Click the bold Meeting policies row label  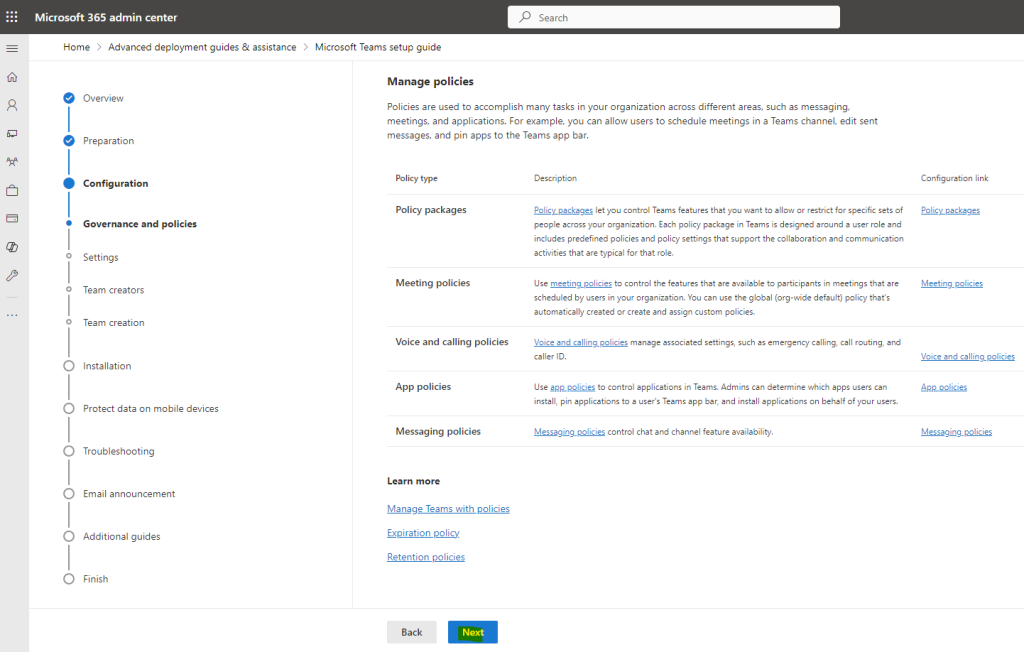(x=433, y=283)
